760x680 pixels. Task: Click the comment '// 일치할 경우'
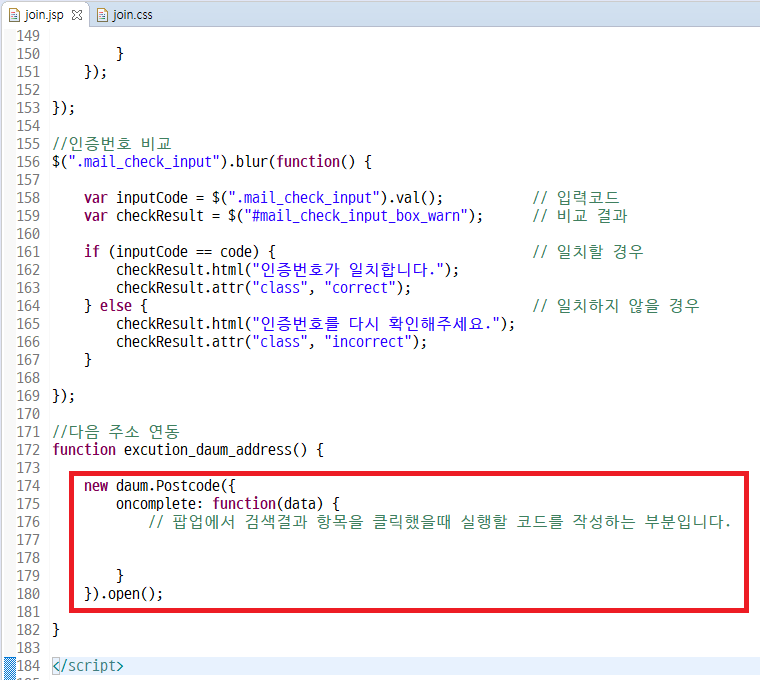click(x=588, y=252)
